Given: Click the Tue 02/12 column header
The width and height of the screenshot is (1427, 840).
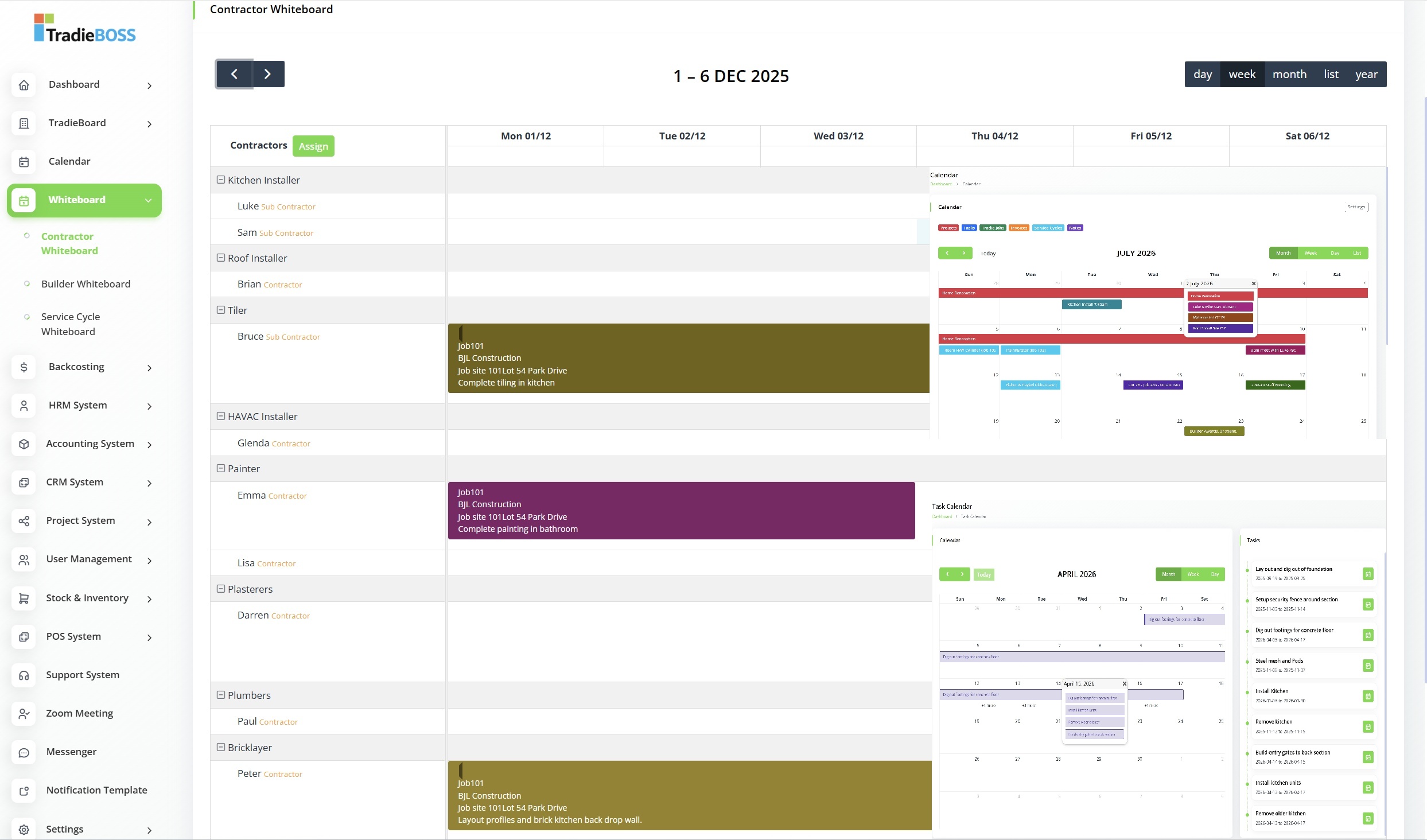Looking at the screenshot, I should click(682, 136).
